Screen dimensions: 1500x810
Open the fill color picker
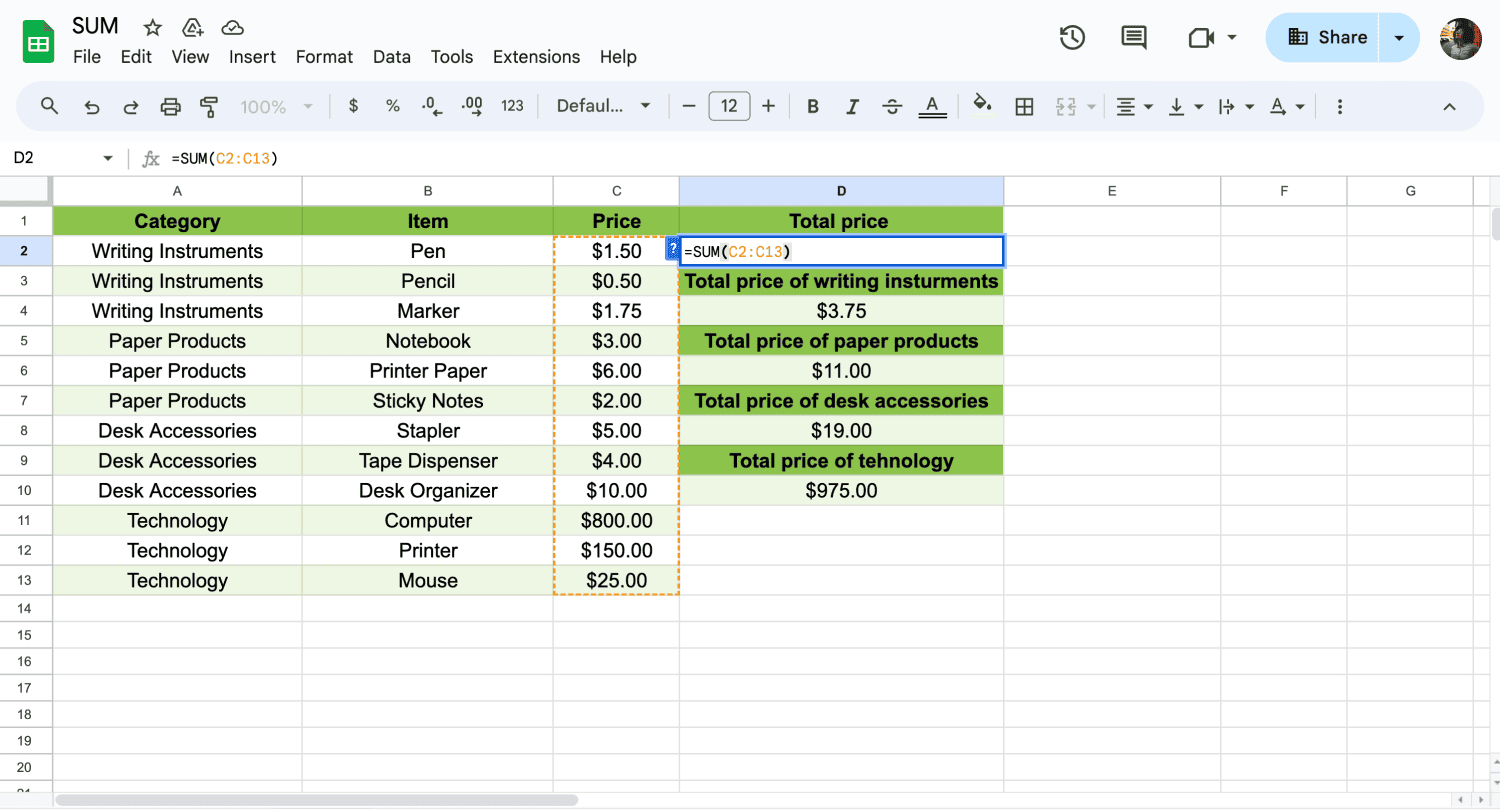[982, 106]
